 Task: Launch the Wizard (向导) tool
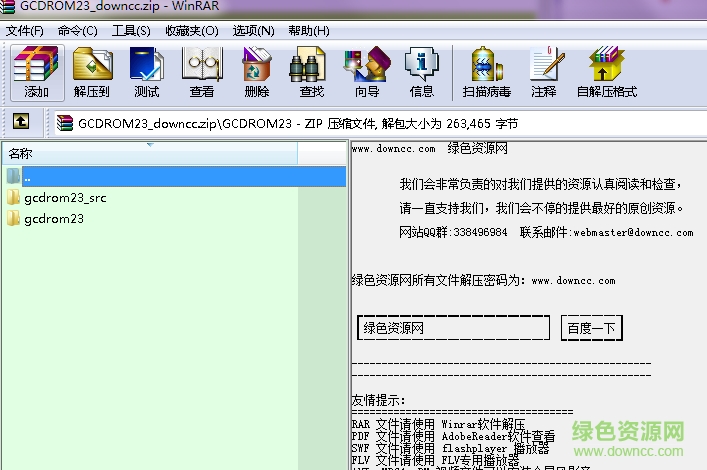pos(367,72)
